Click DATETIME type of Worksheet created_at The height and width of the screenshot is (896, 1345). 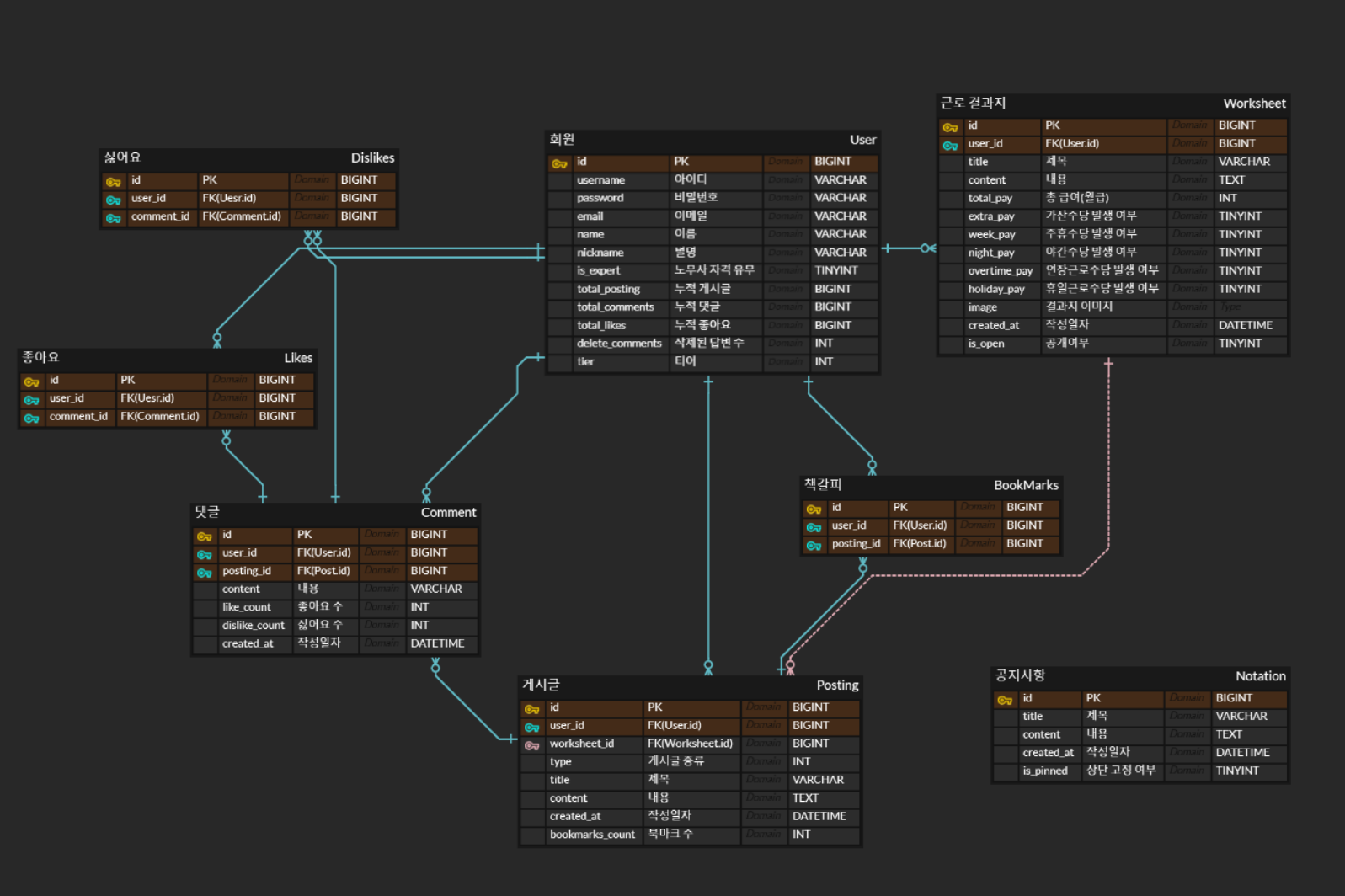tap(1246, 325)
